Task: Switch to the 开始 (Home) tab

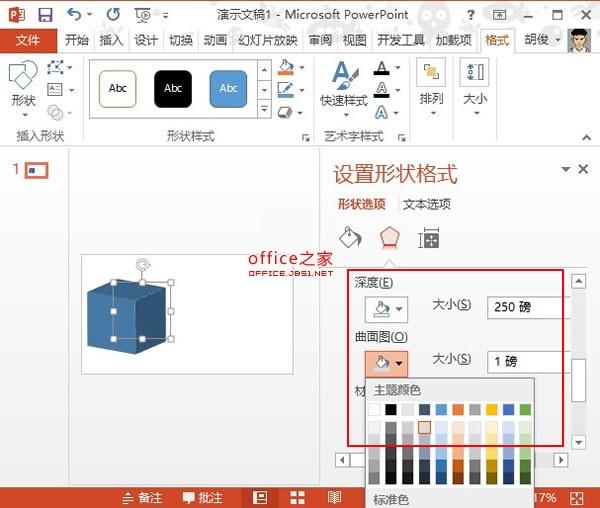Action: [77, 40]
